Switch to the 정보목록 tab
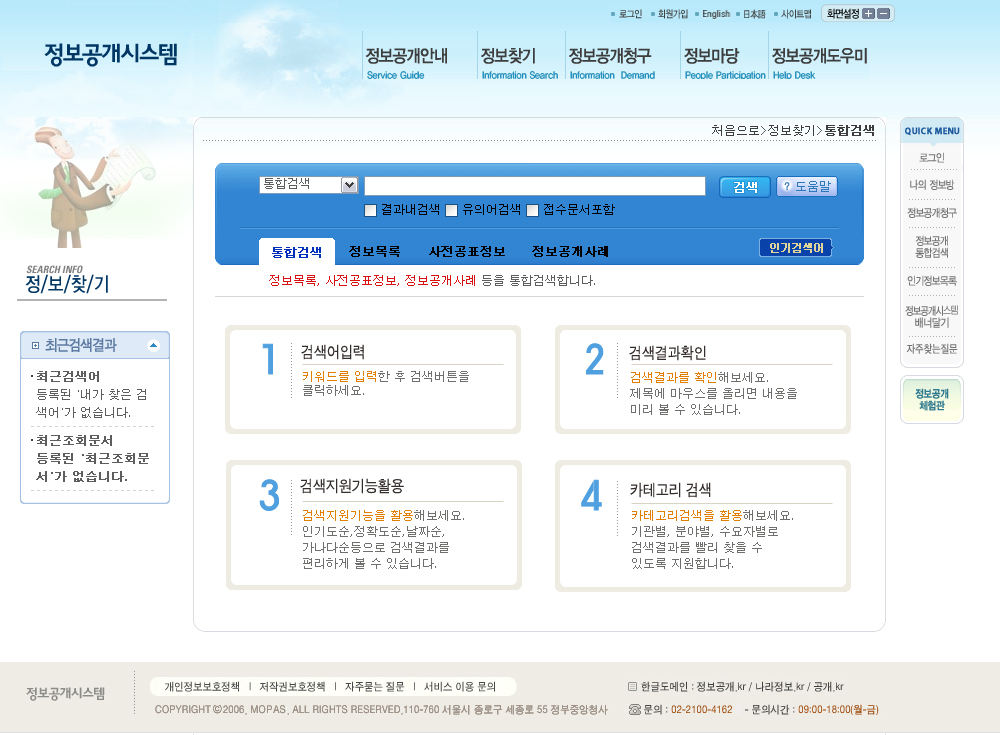The image size is (1000, 735). point(374,251)
